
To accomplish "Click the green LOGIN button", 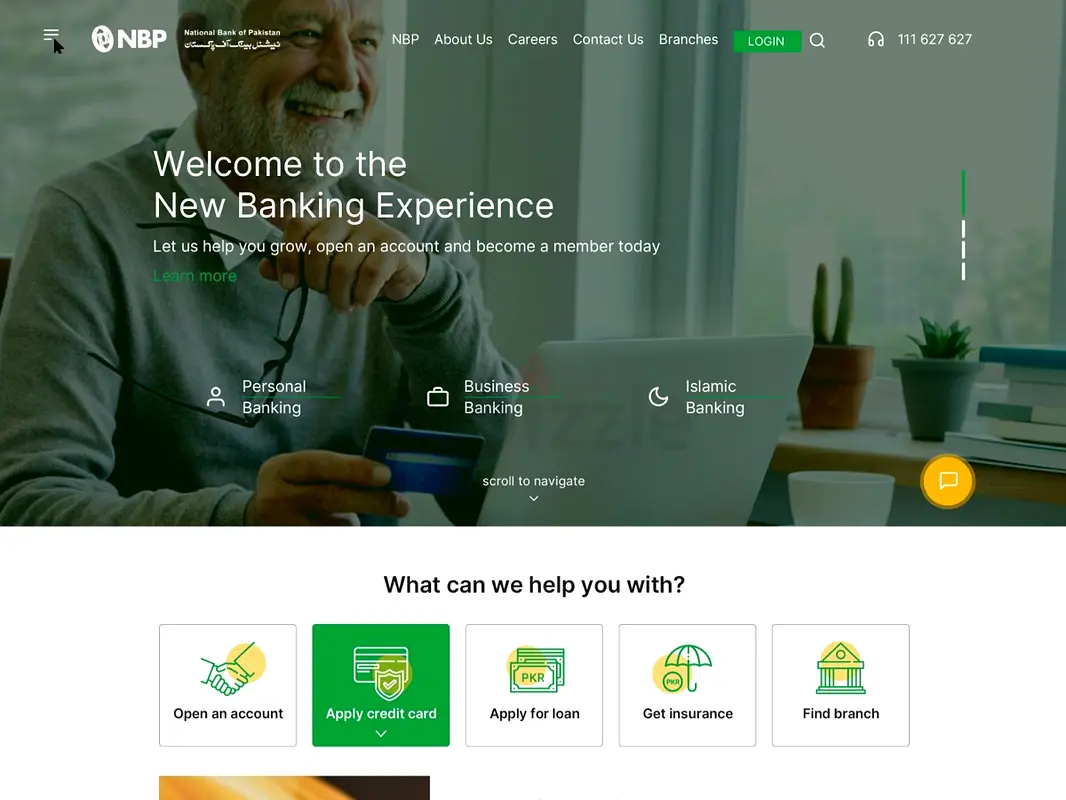I will (767, 41).
